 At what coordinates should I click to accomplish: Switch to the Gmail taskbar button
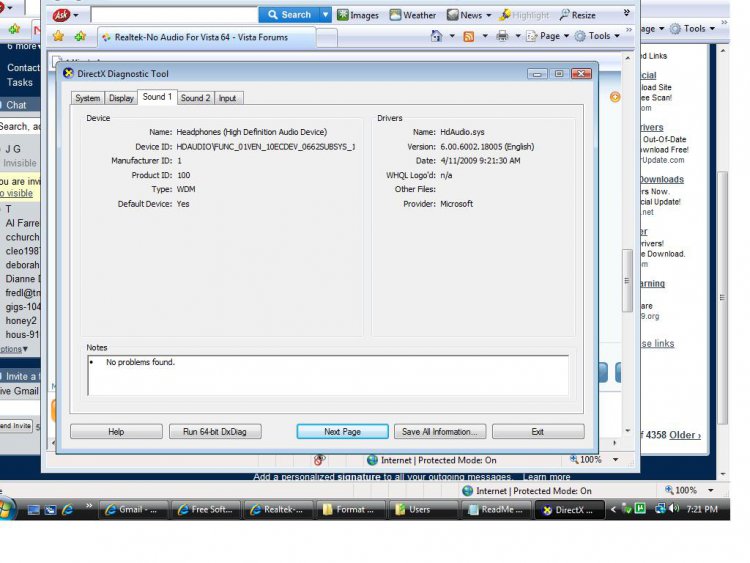point(133,510)
